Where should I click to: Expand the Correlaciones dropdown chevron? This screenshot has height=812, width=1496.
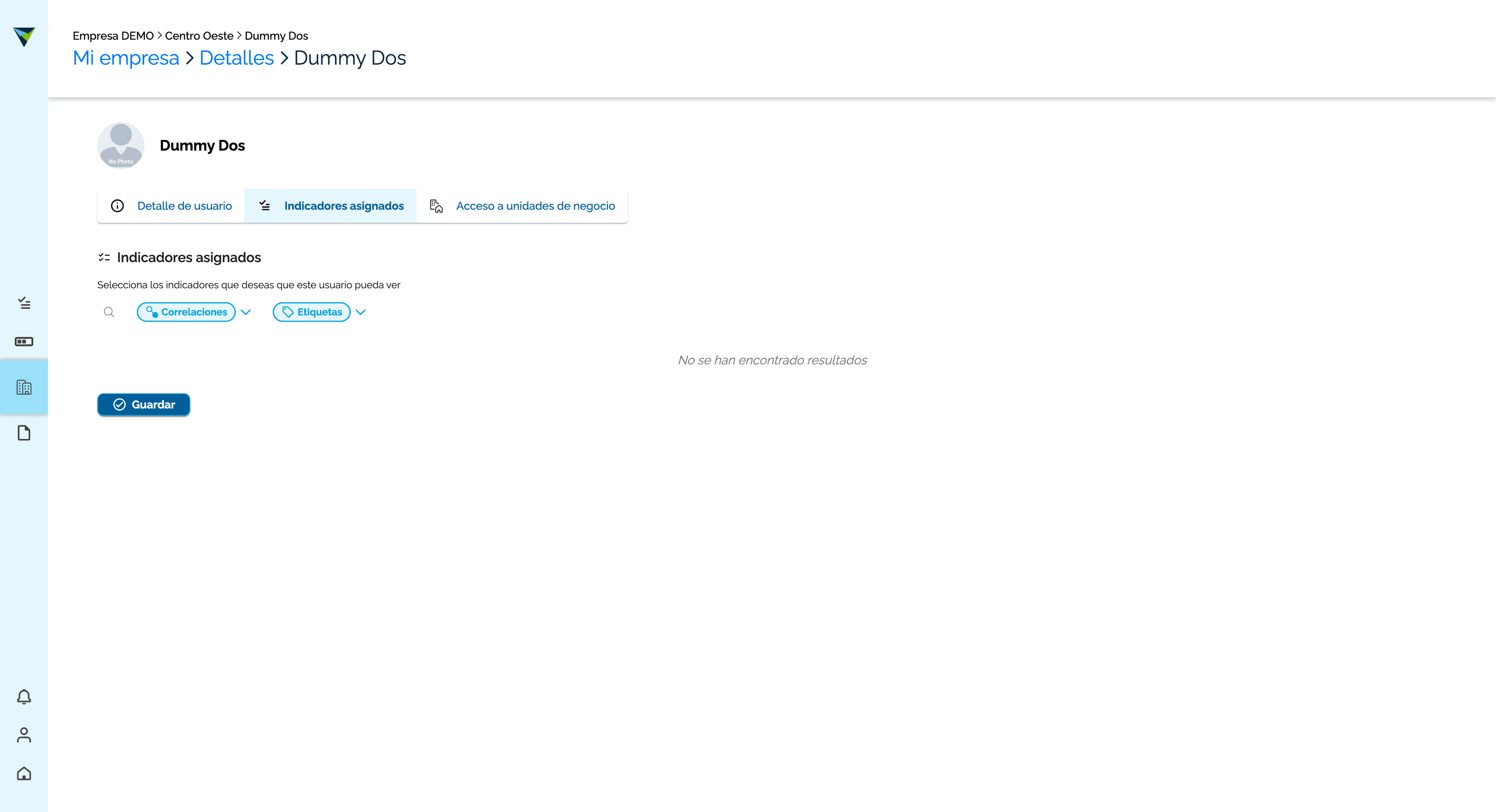coord(246,312)
